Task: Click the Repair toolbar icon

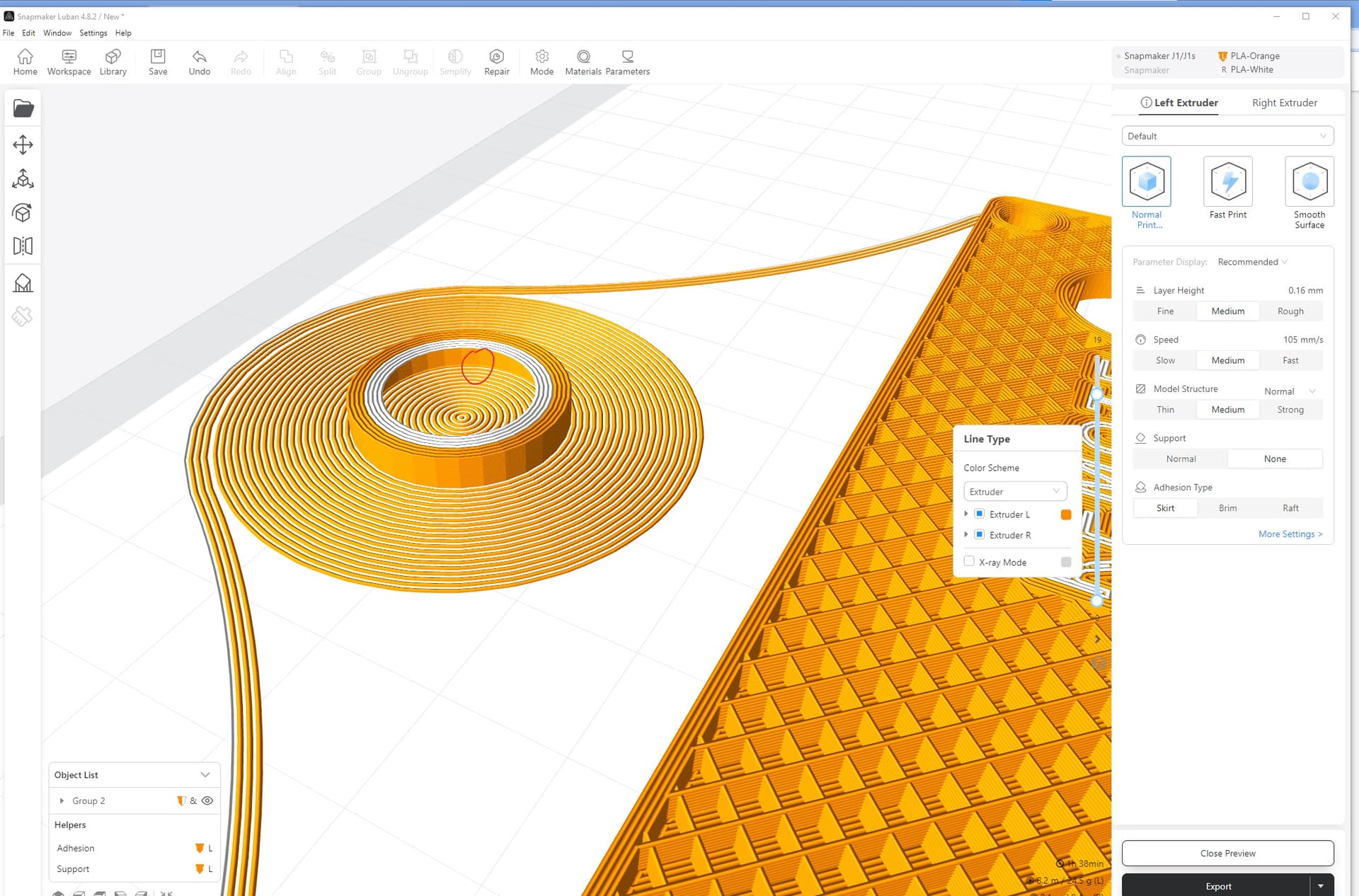Action: tap(496, 62)
